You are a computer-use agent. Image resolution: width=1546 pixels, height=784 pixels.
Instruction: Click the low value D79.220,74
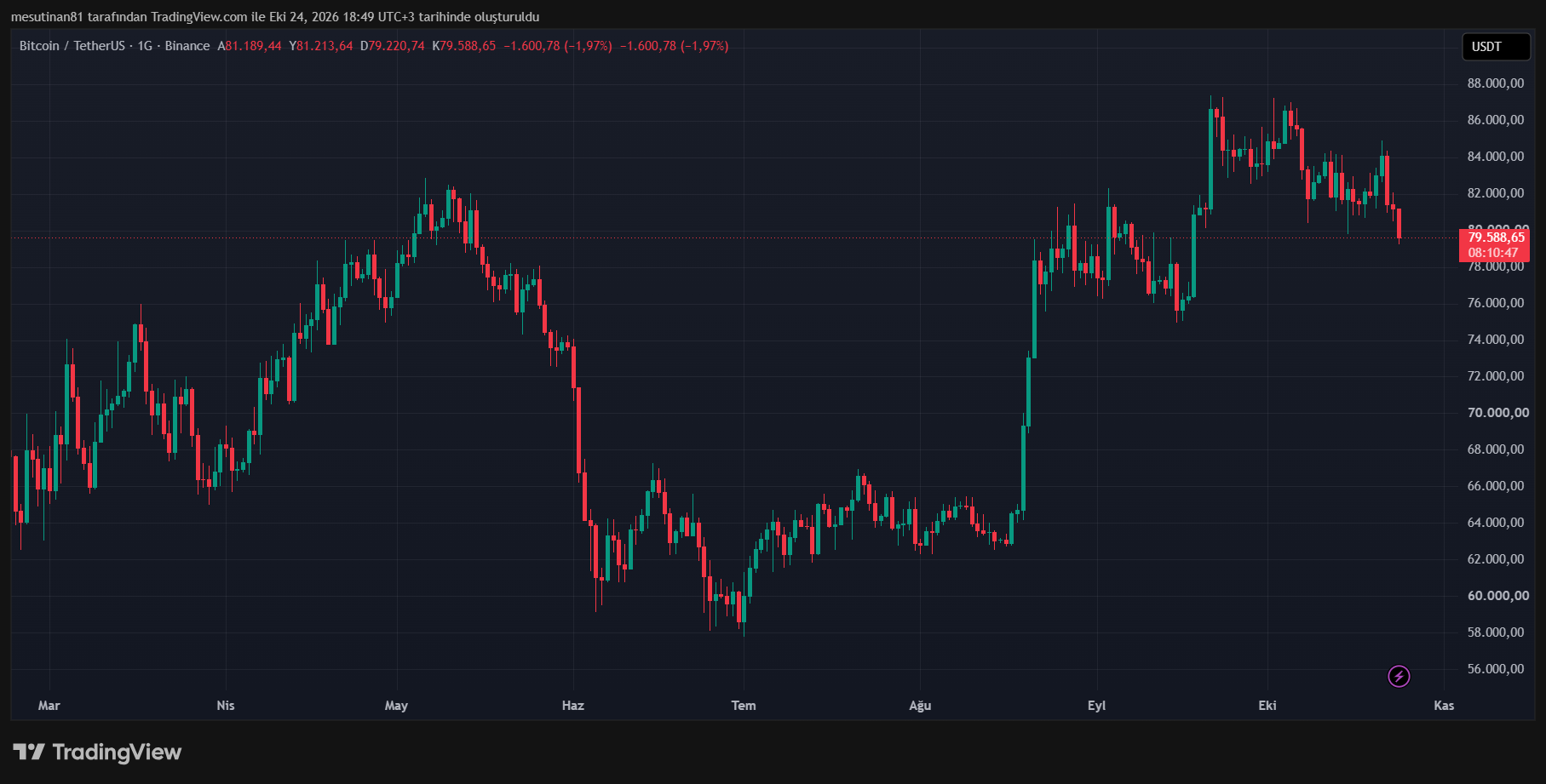[392, 46]
